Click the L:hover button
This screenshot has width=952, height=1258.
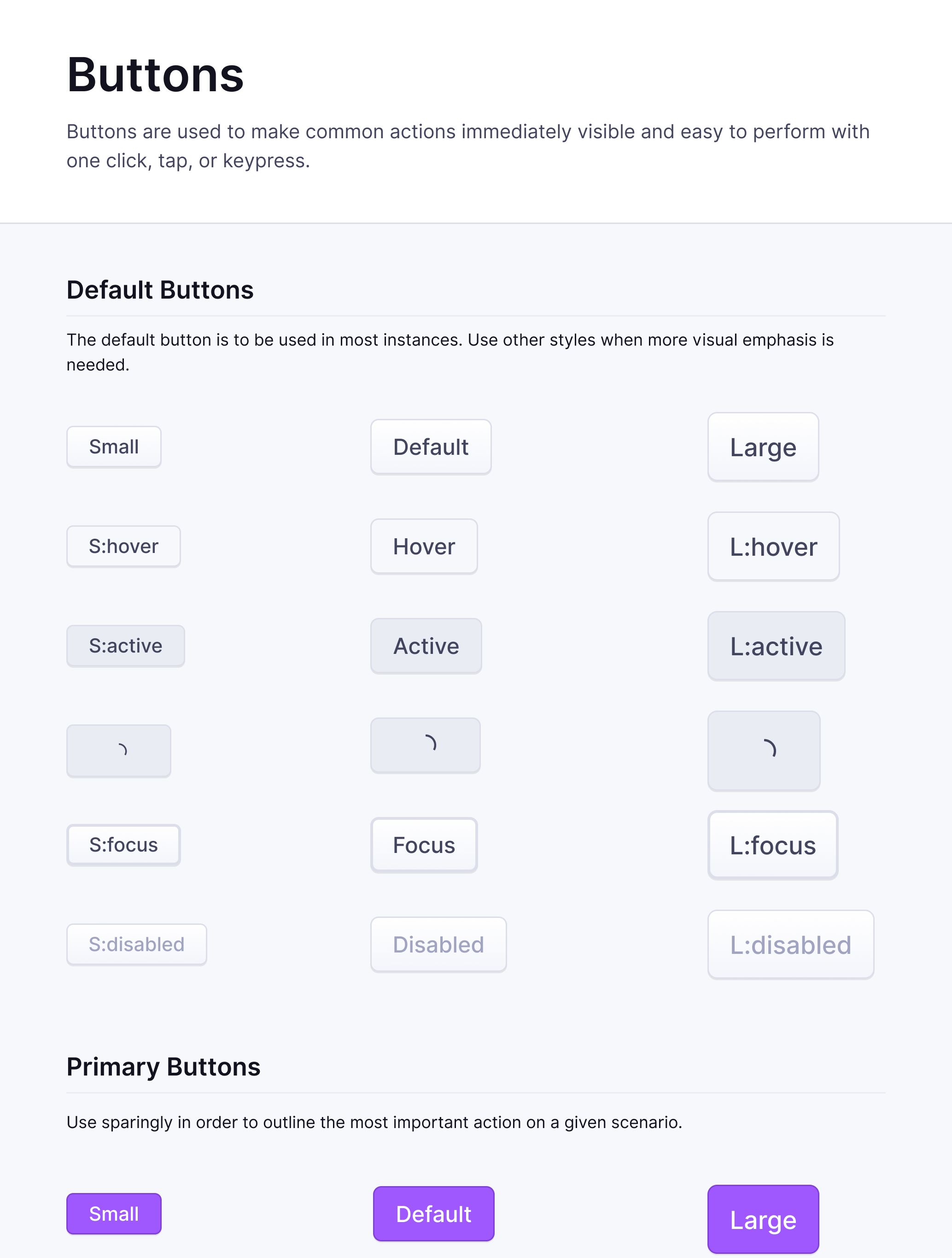[x=774, y=547]
